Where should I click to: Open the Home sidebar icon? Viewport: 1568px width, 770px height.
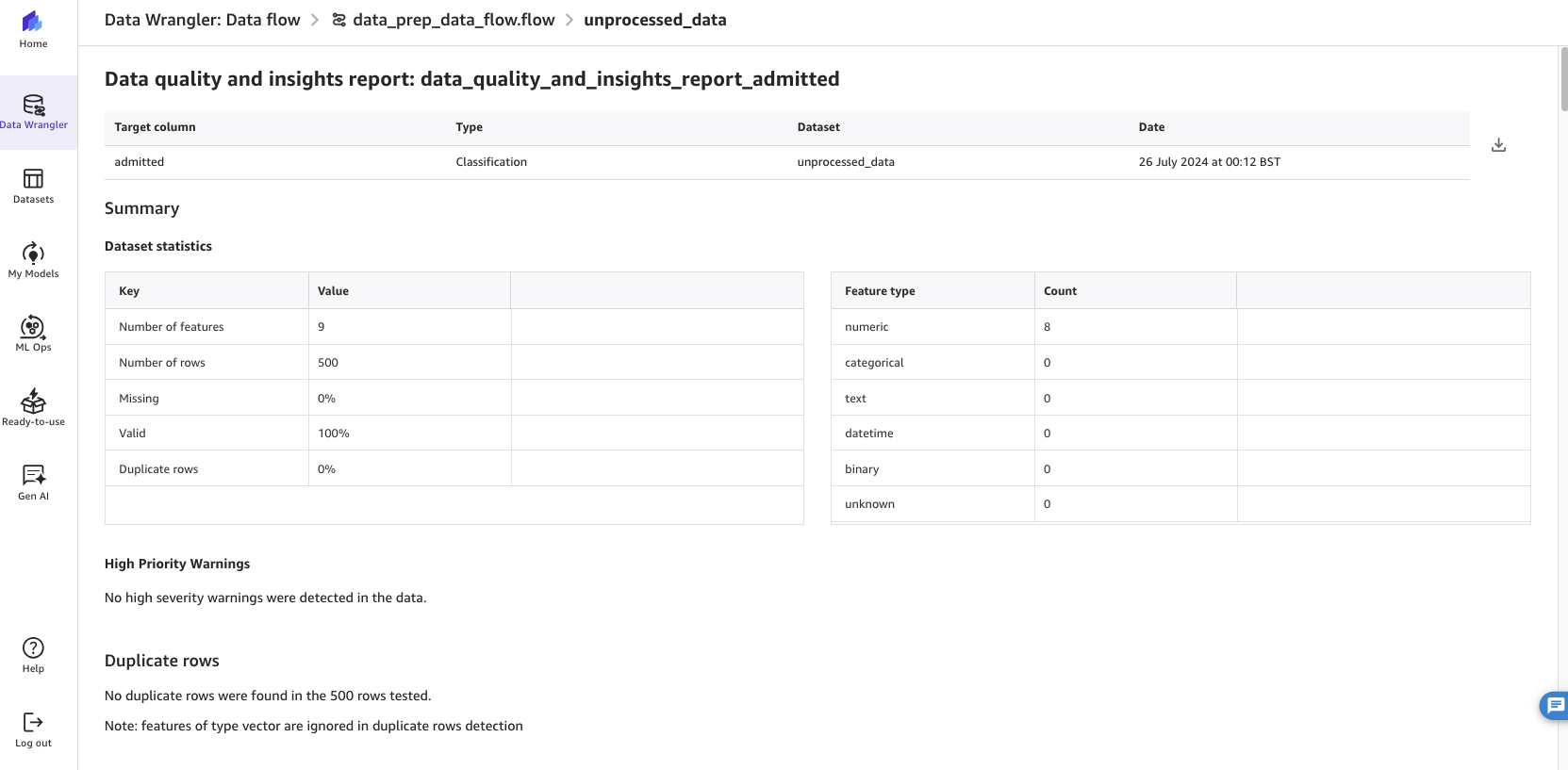(x=33, y=30)
